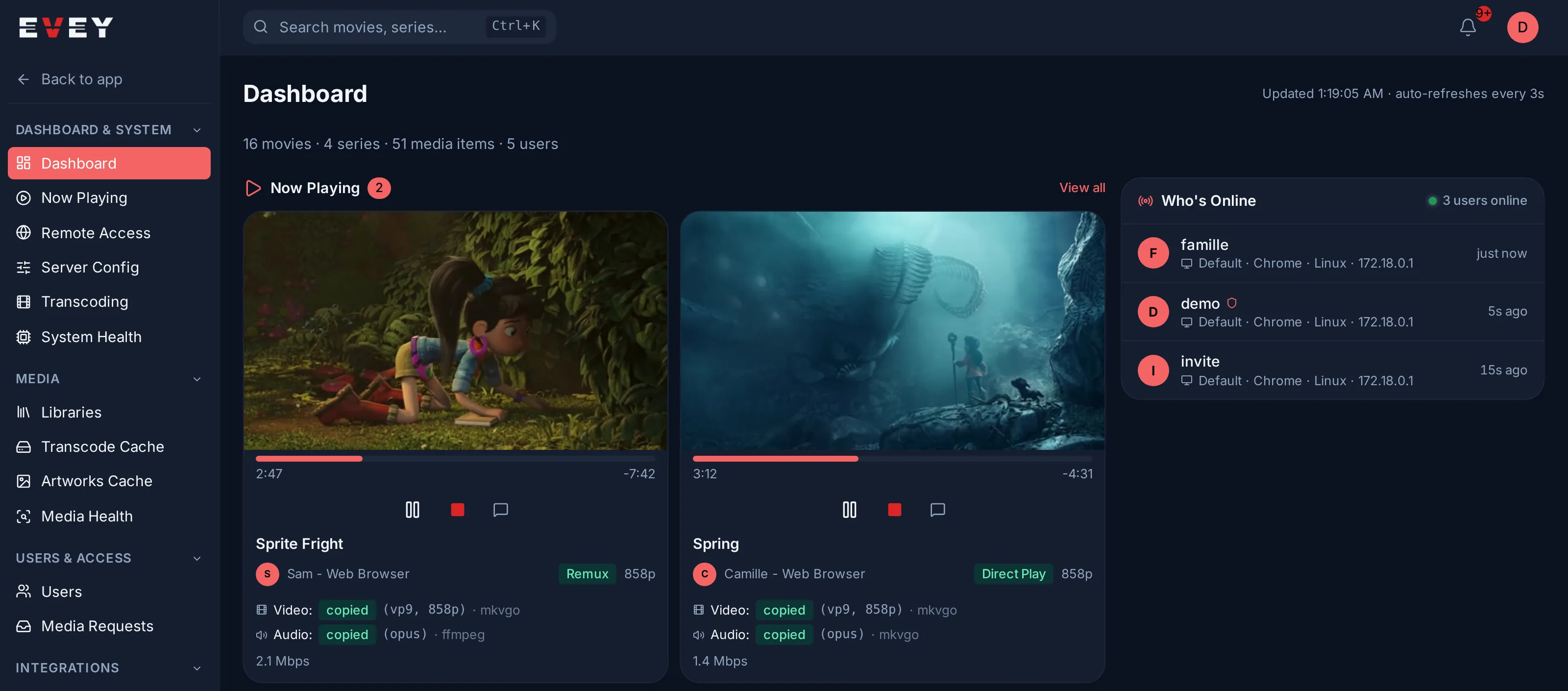Collapse the Integrations section chevron

[x=196, y=668]
